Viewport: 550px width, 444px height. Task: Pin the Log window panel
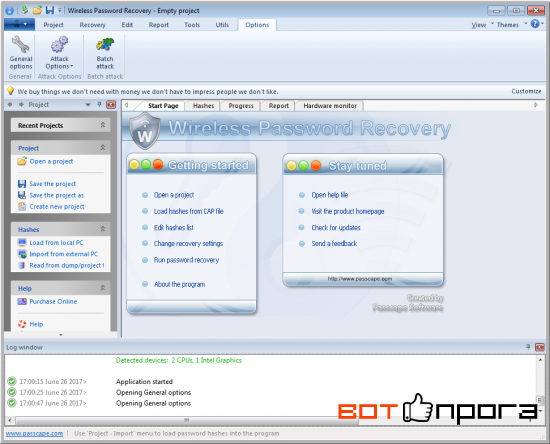click(528, 347)
